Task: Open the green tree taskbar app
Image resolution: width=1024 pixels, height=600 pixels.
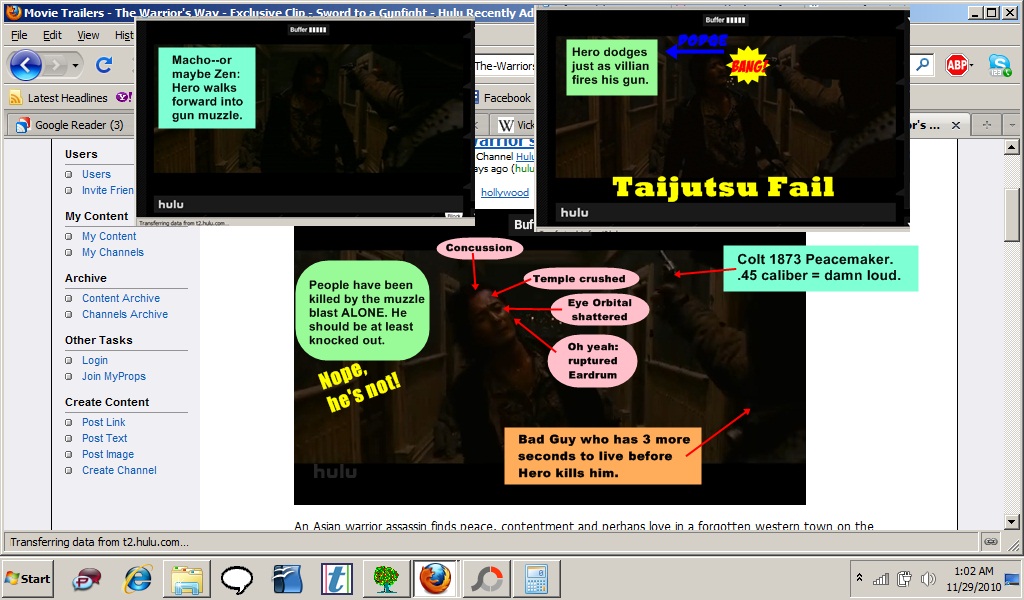Action: pos(386,579)
